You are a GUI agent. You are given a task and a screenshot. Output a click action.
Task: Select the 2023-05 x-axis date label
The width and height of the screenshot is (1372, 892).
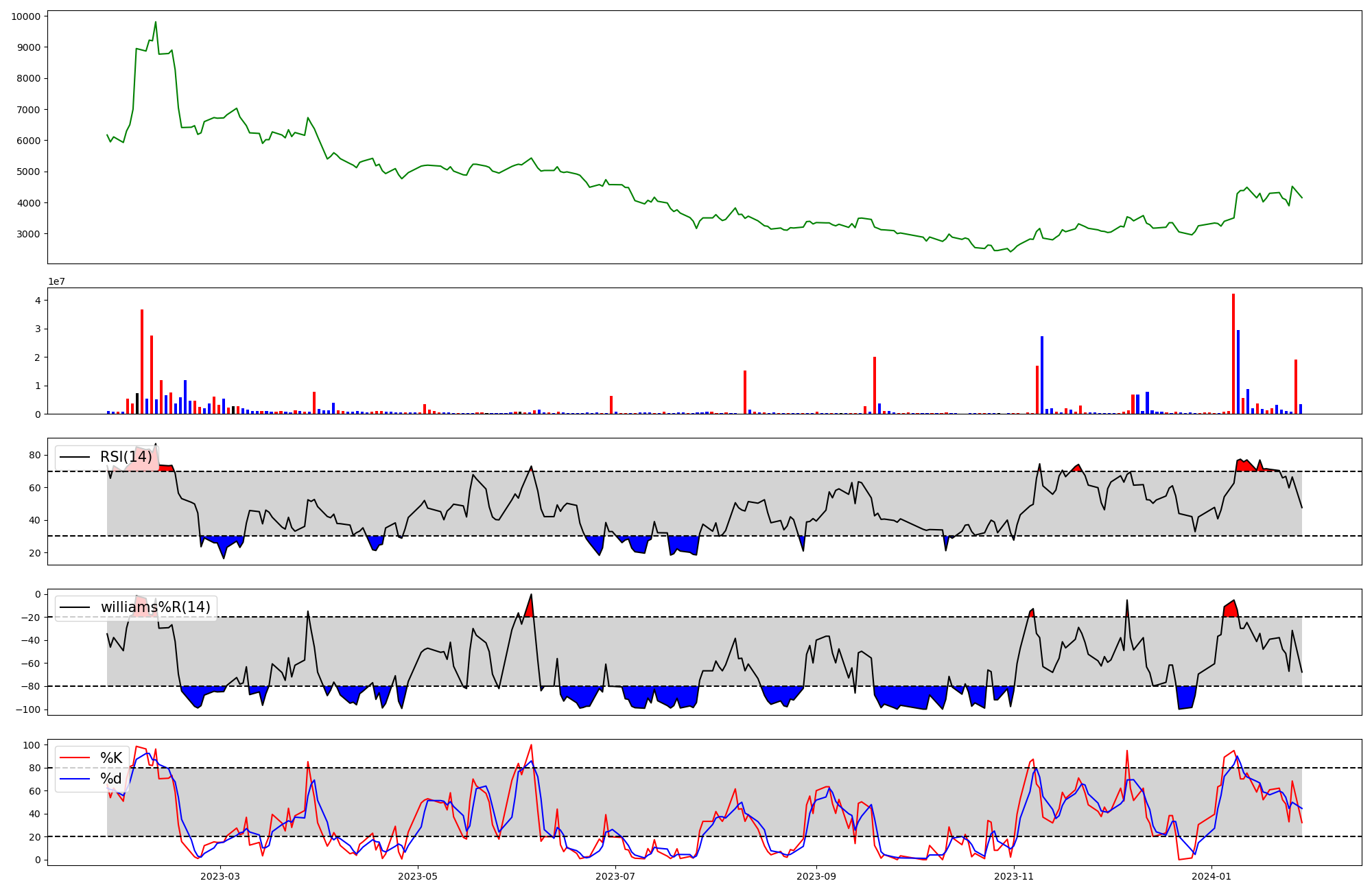(x=418, y=876)
